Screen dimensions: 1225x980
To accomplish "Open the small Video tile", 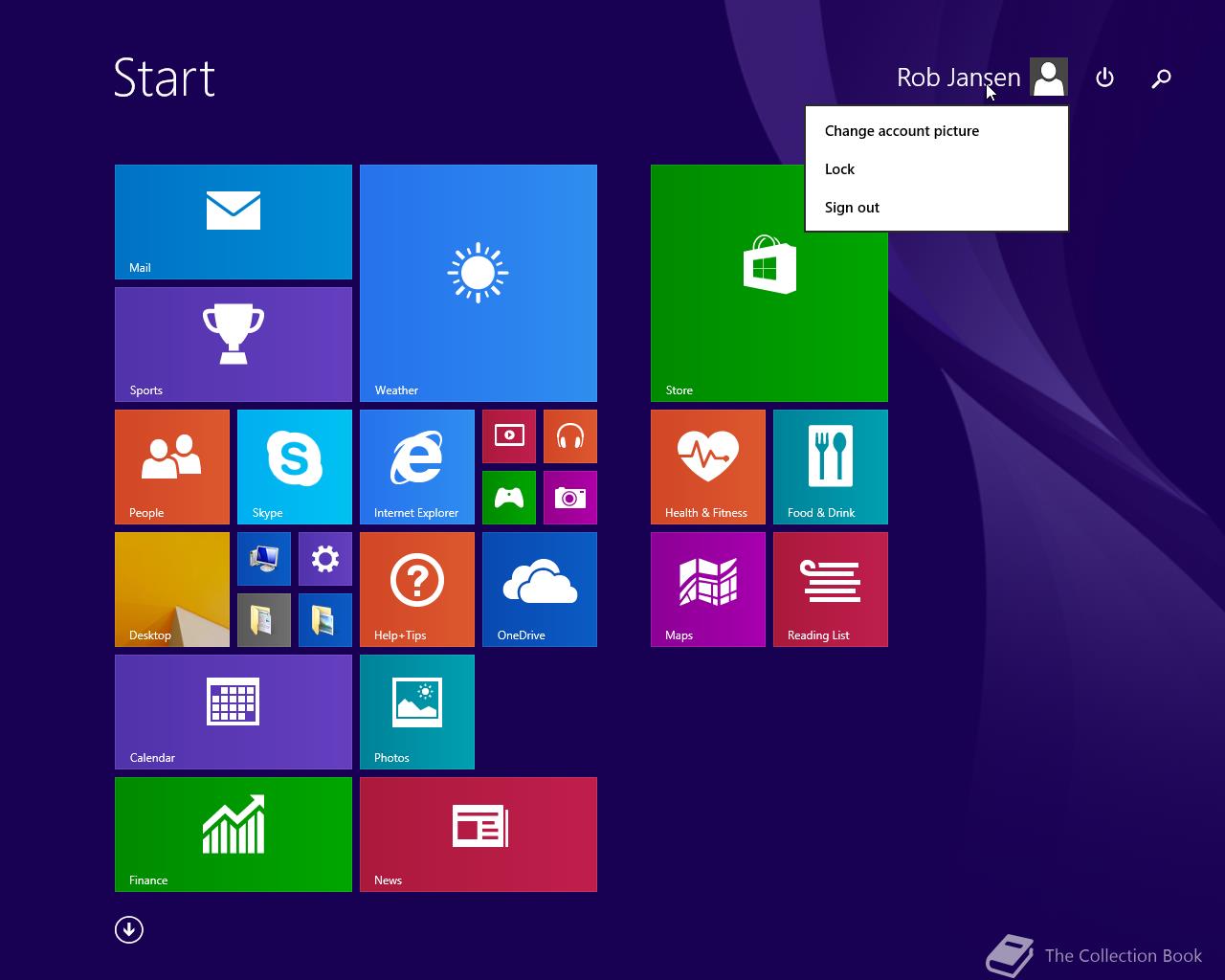I will [509, 436].
